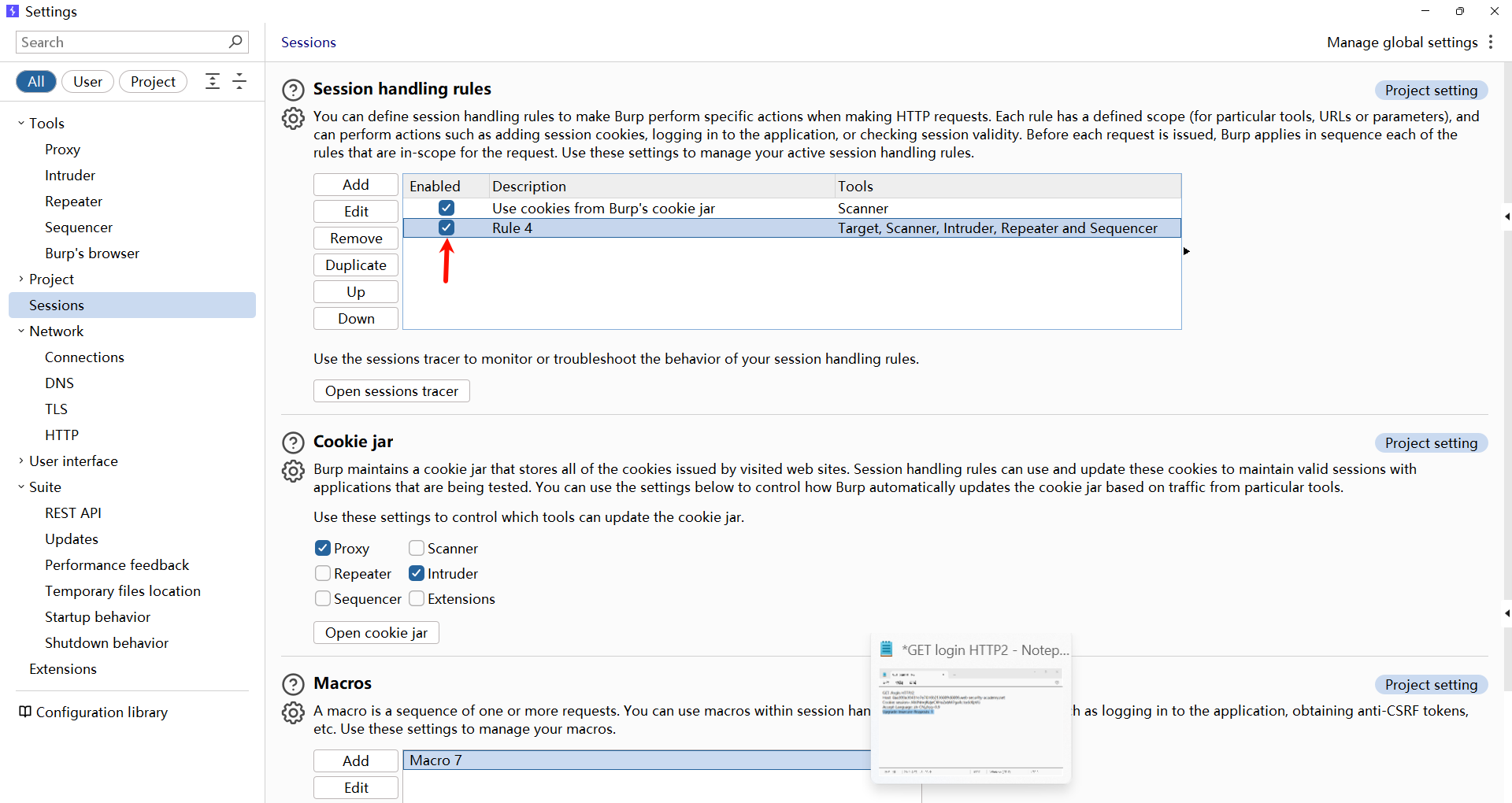Open the gear options for Macros

point(293,713)
